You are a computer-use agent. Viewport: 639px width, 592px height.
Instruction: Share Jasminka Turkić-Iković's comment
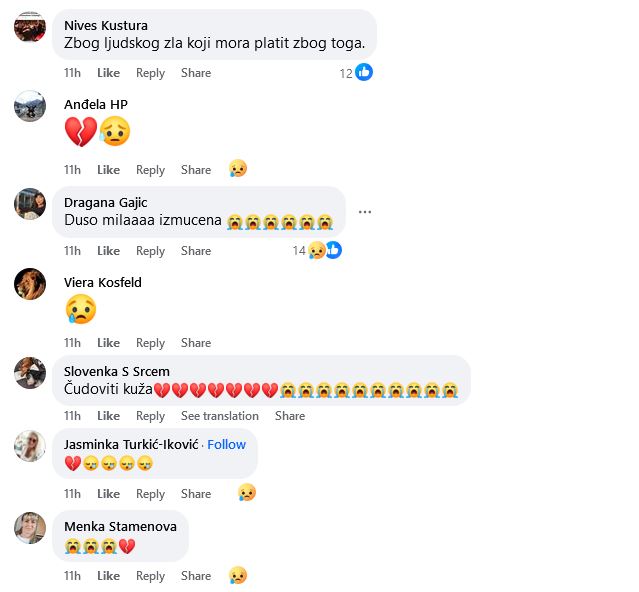click(x=196, y=494)
